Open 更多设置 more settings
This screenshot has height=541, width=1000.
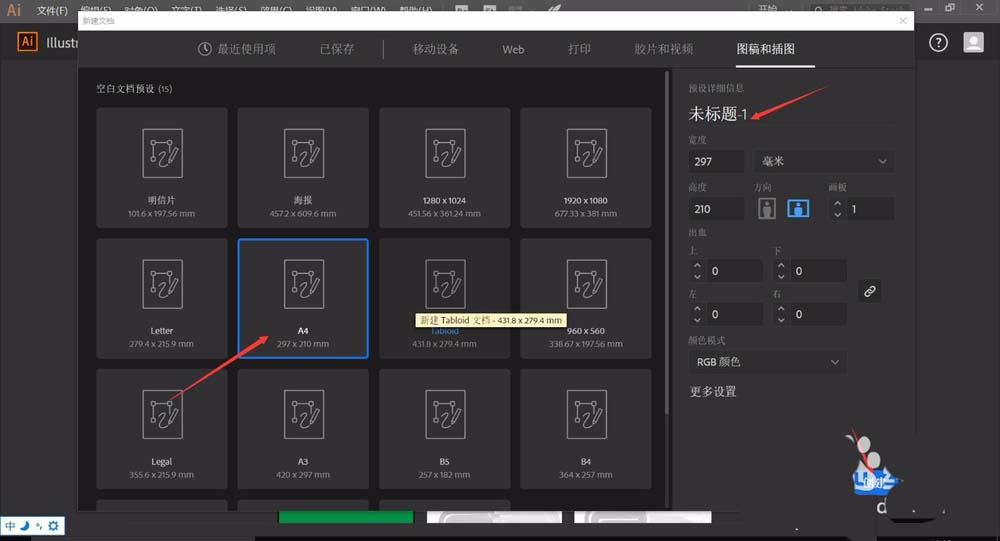tap(712, 391)
